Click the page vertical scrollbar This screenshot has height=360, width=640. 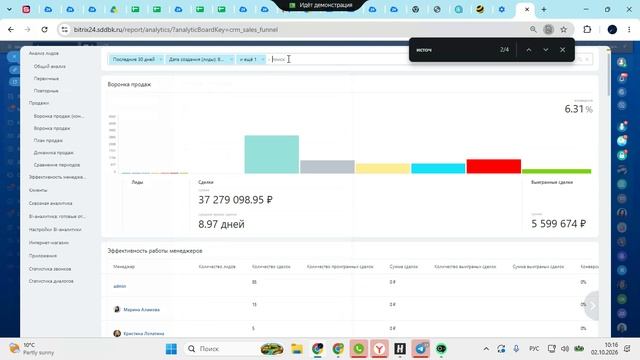tap(608, 72)
